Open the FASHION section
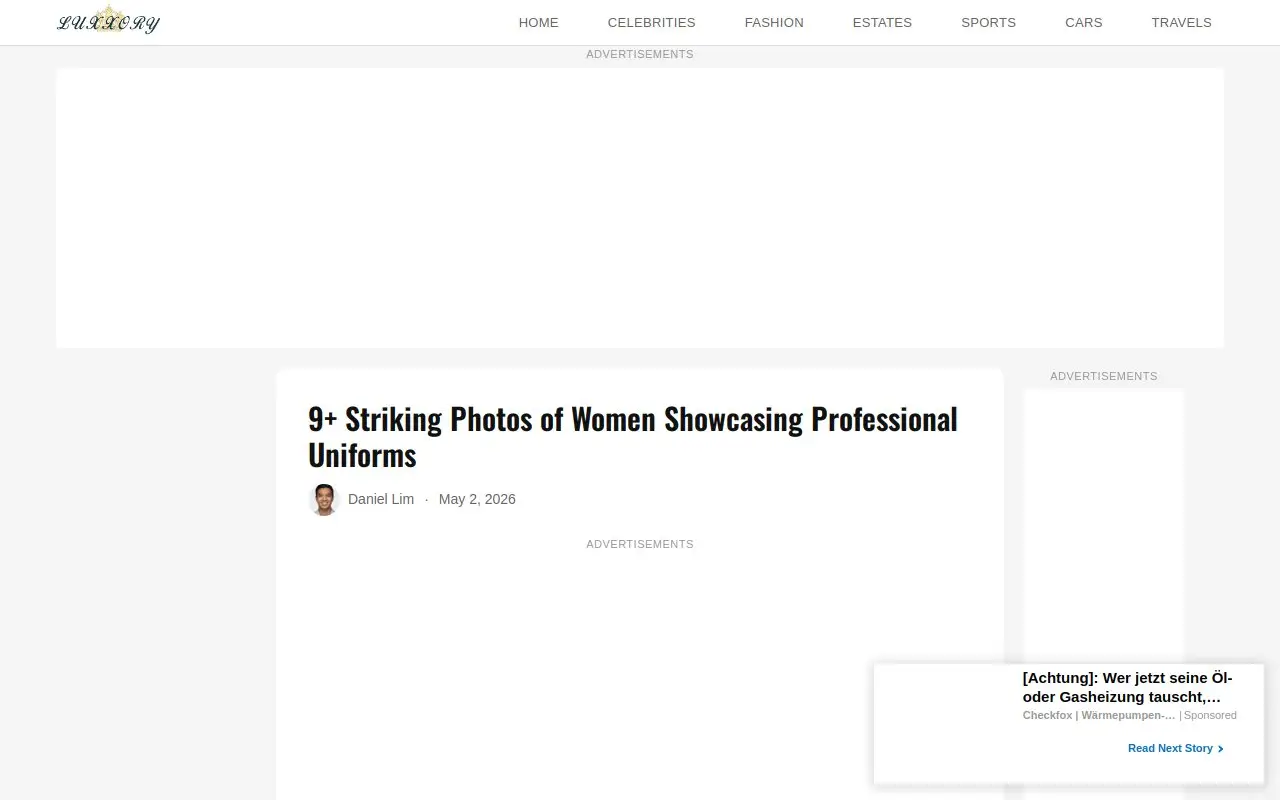 774,22
